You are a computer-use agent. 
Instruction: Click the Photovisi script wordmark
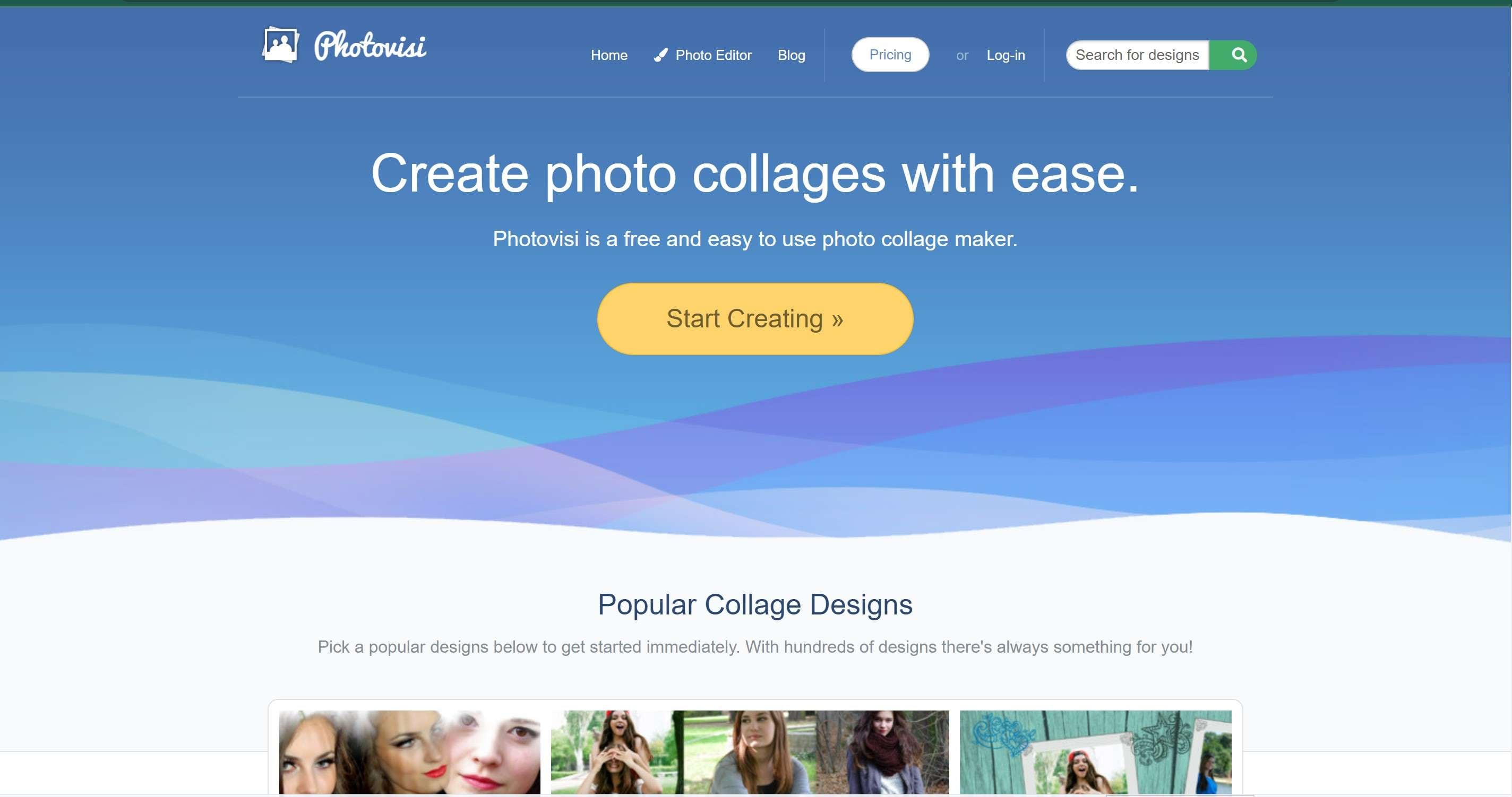pyautogui.click(x=371, y=46)
